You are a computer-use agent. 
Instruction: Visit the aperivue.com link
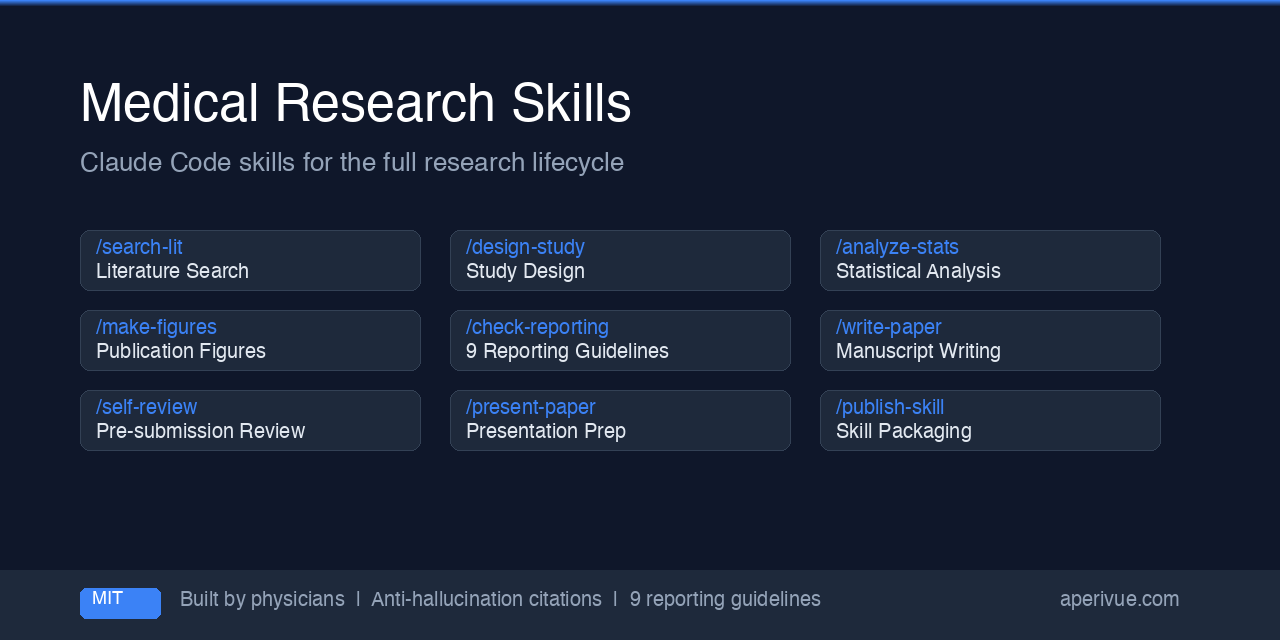tap(1119, 599)
